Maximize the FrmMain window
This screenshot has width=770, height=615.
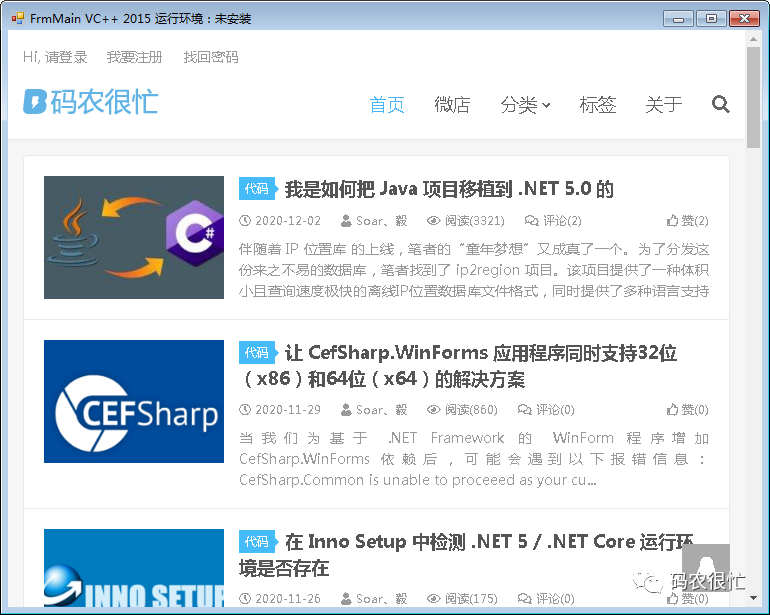(711, 19)
